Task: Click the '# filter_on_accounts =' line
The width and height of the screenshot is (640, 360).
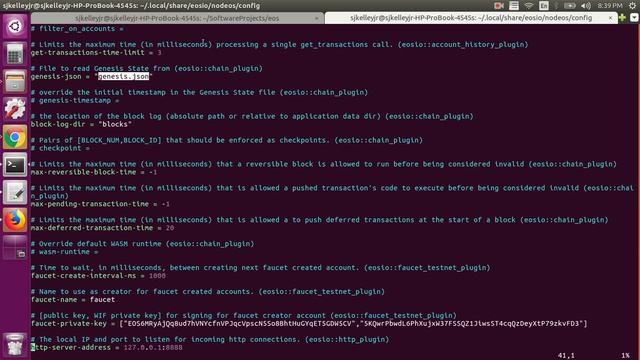Action: pyautogui.click(x=77, y=29)
